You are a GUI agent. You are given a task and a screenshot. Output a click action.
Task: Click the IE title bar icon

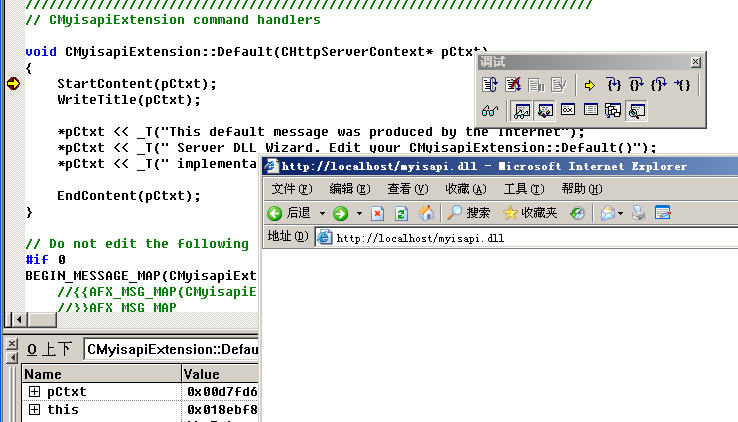pyautogui.click(x=271, y=166)
